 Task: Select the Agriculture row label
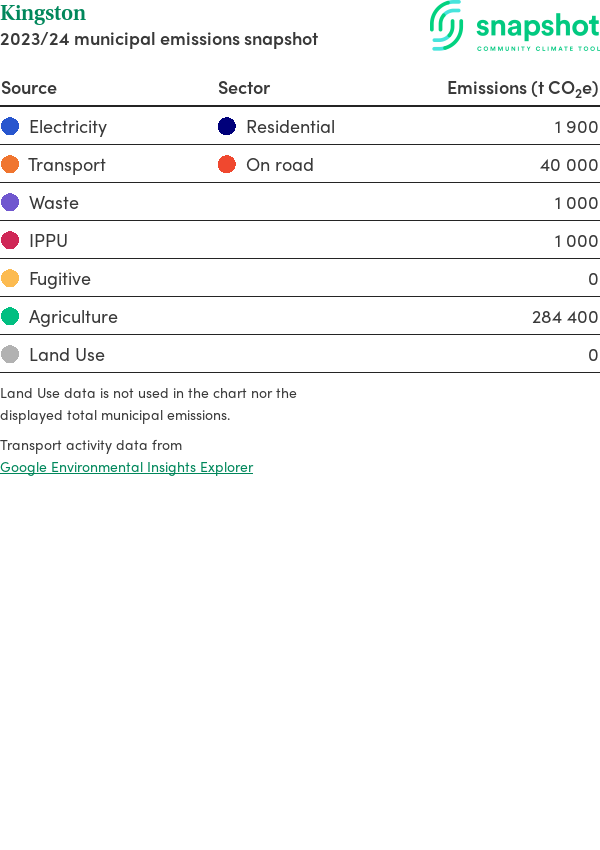click(73, 317)
